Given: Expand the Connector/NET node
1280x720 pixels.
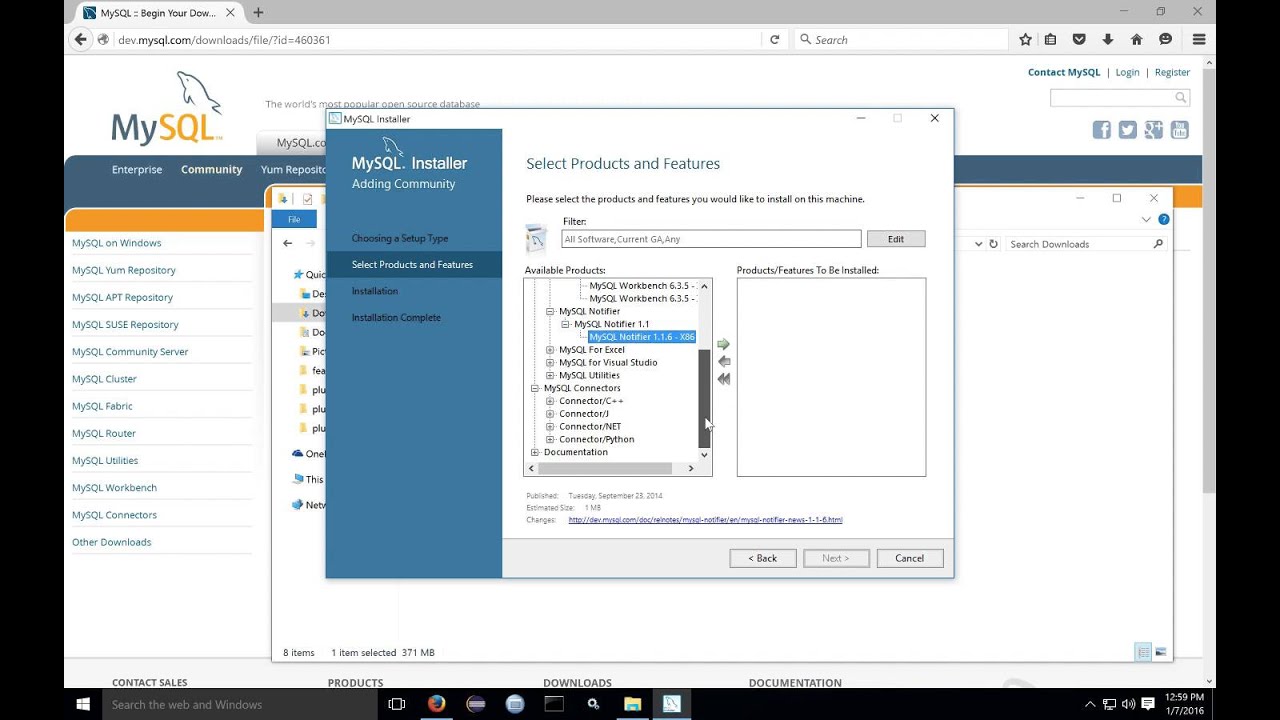Looking at the screenshot, I should [550, 427].
